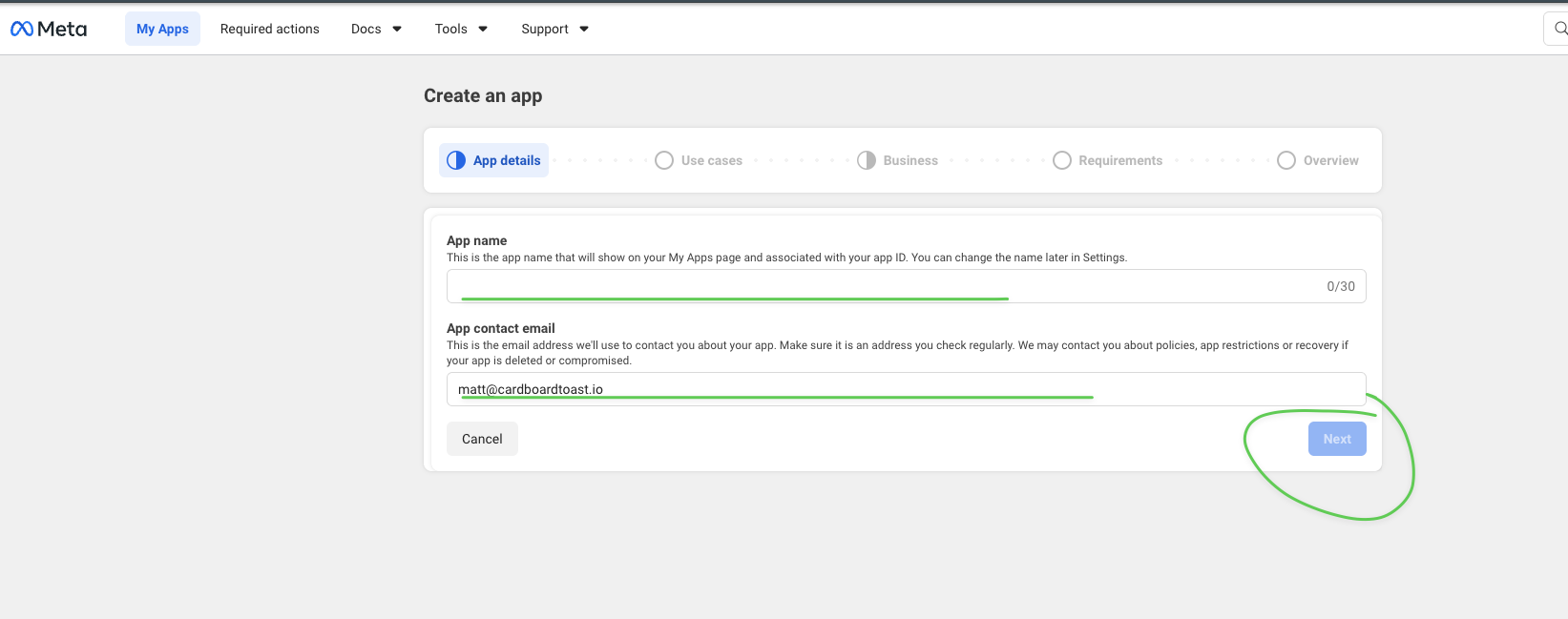Image resolution: width=1568 pixels, height=619 pixels.
Task: Expand the Support dropdown arrow
Action: [584, 30]
